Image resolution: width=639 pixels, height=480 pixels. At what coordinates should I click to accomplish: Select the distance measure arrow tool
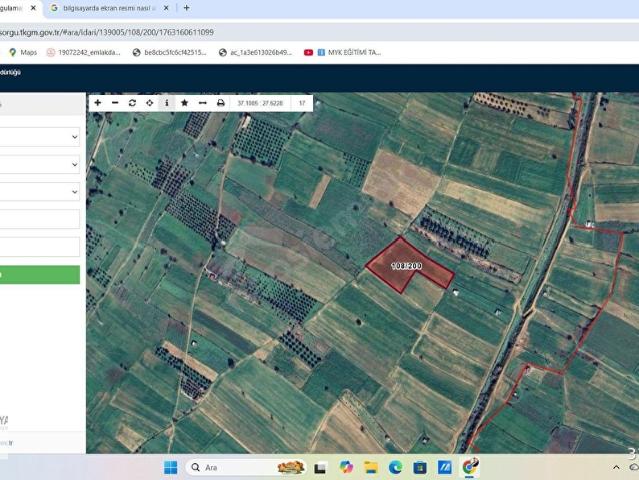[202, 103]
